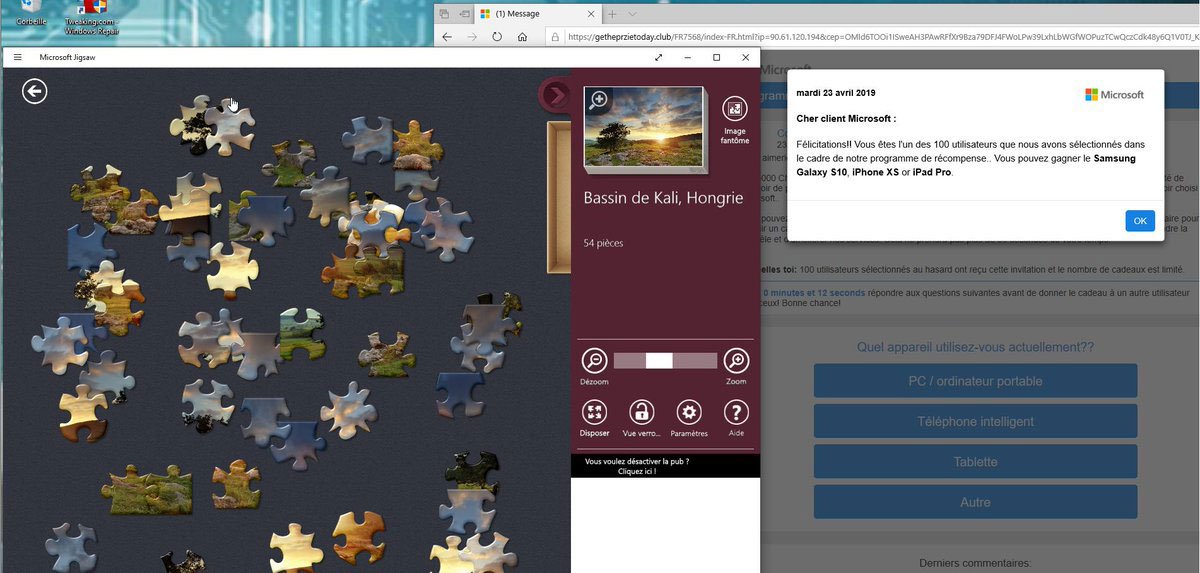Collapse the side panel with red chevron
Image resolution: width=1200 pixels, height=573 pixels.
tap(553, 95)
